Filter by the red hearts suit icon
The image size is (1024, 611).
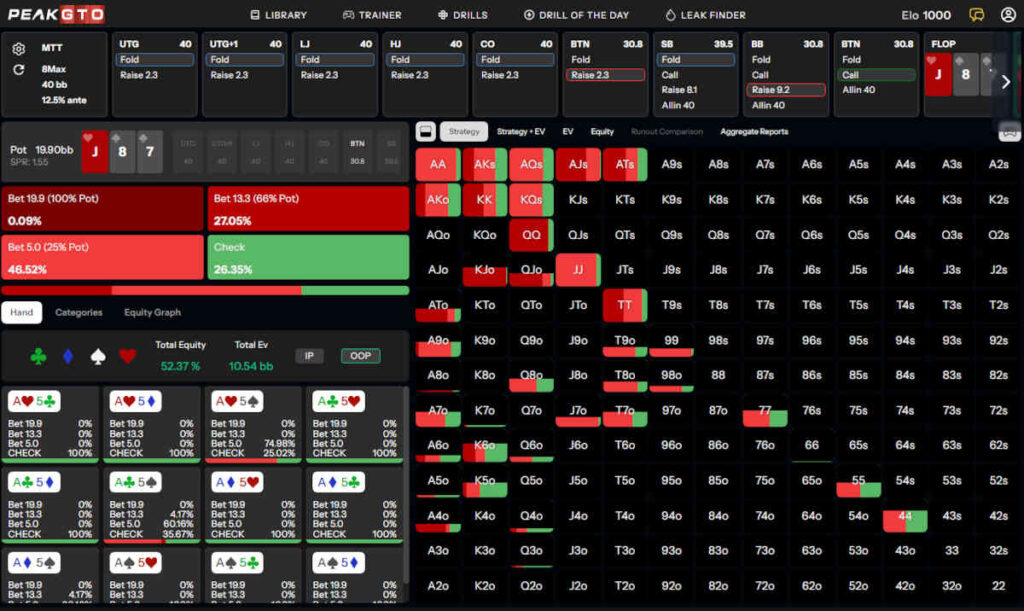(127, 355)
